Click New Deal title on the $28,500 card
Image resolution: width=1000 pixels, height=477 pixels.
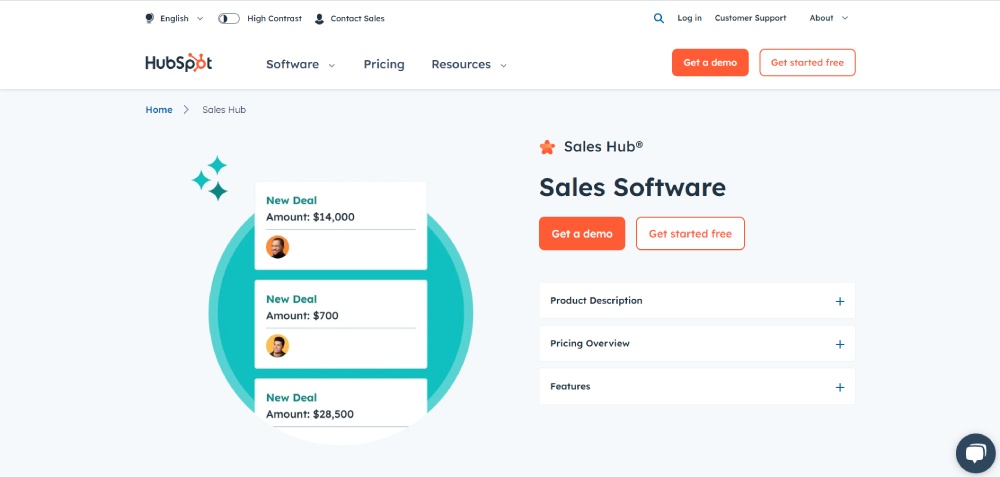click(291, 398)
